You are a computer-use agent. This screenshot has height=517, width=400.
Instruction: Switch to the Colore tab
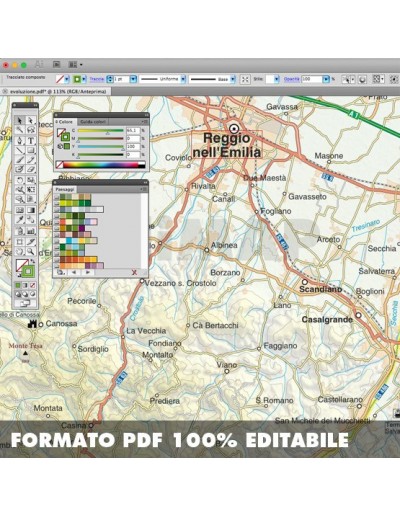[65, 122]
